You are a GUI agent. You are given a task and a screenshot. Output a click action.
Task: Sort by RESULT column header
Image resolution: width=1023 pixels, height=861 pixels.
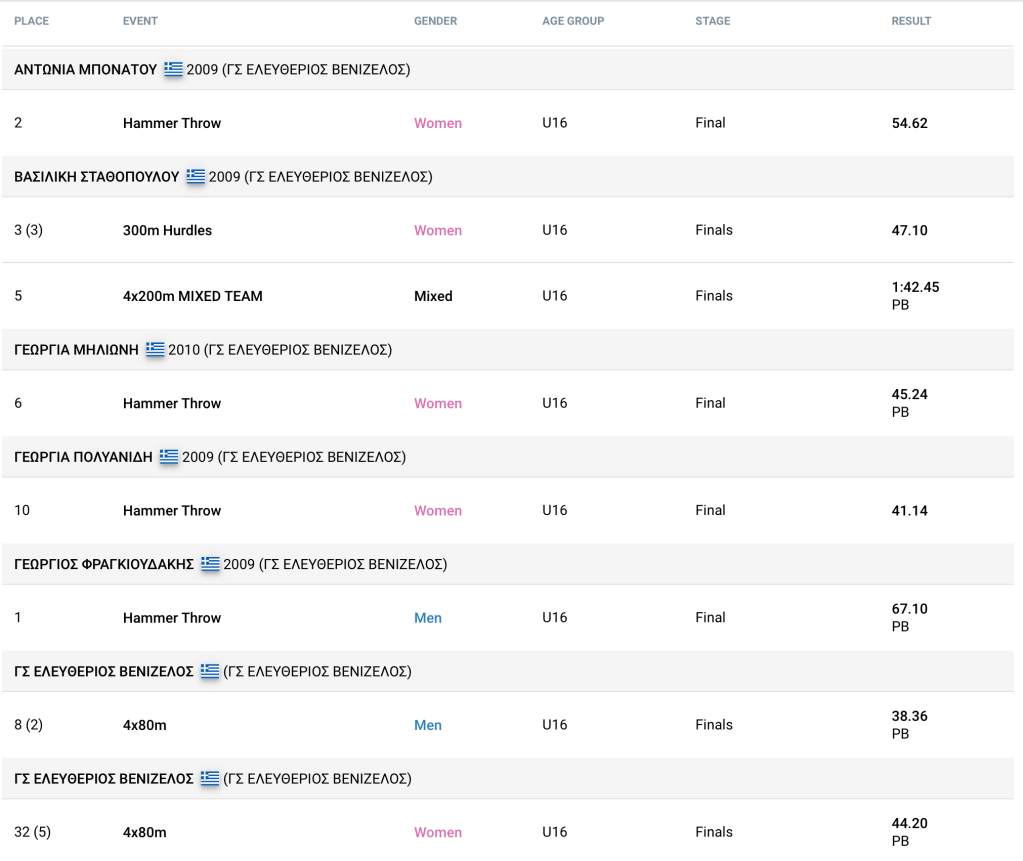(x=911, y=21)
